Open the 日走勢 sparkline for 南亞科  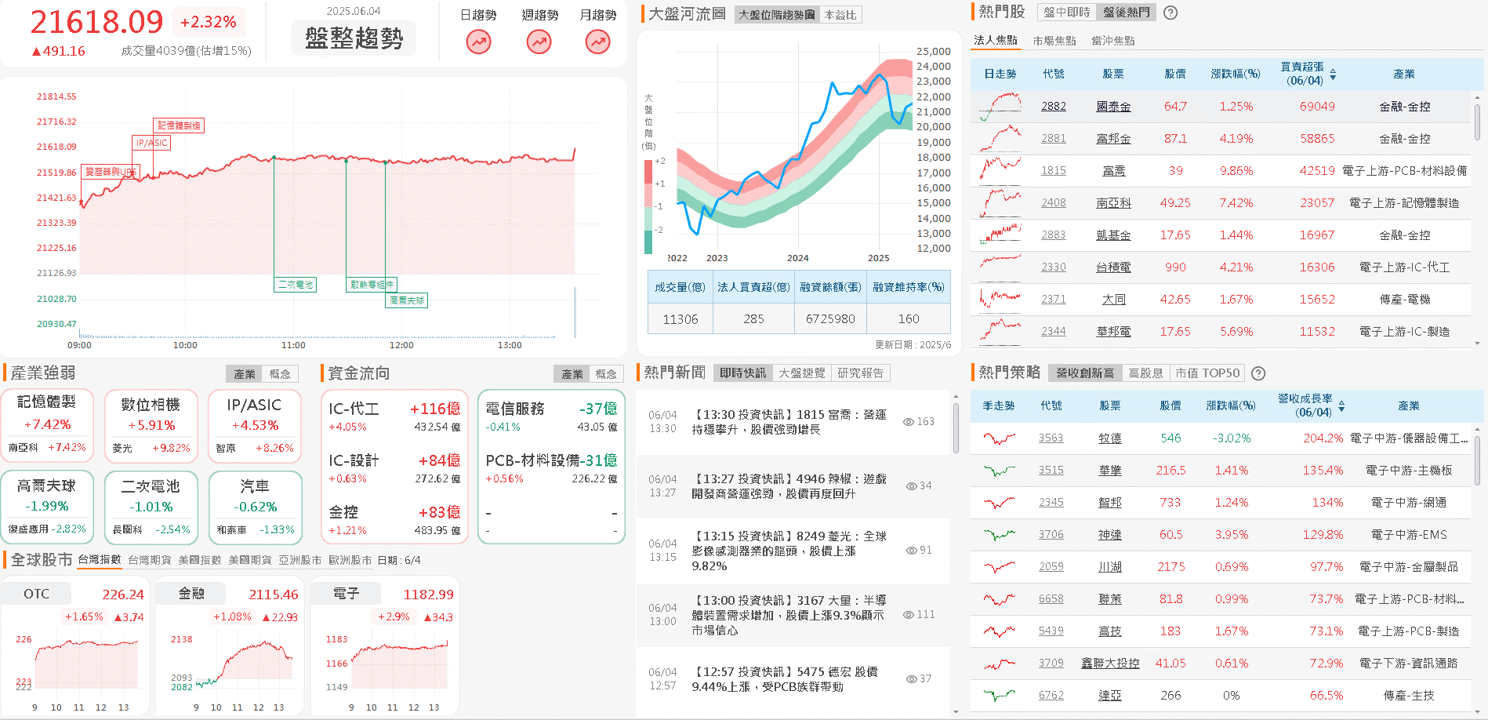click(1000, 202)
